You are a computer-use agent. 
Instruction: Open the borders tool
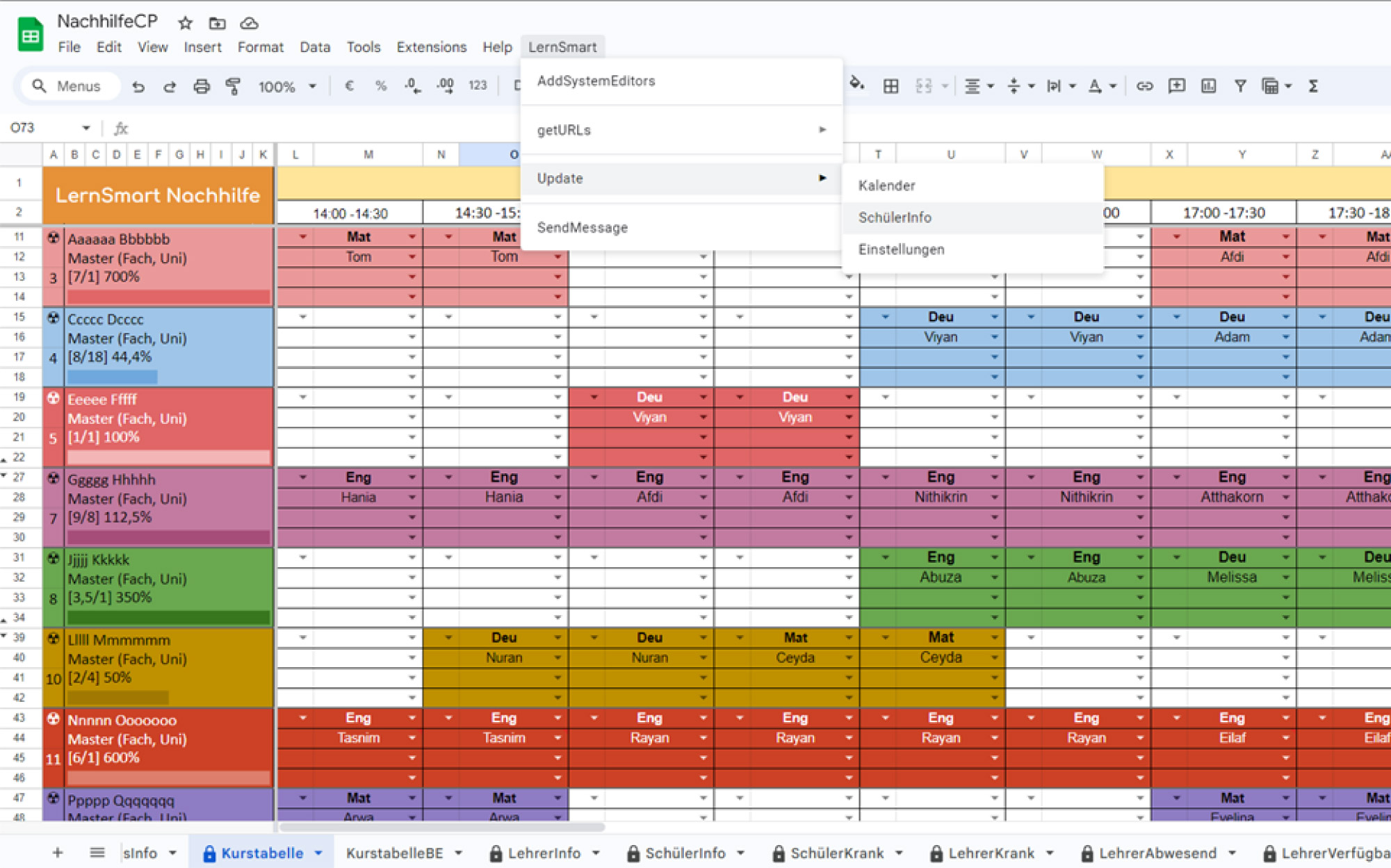890,86
